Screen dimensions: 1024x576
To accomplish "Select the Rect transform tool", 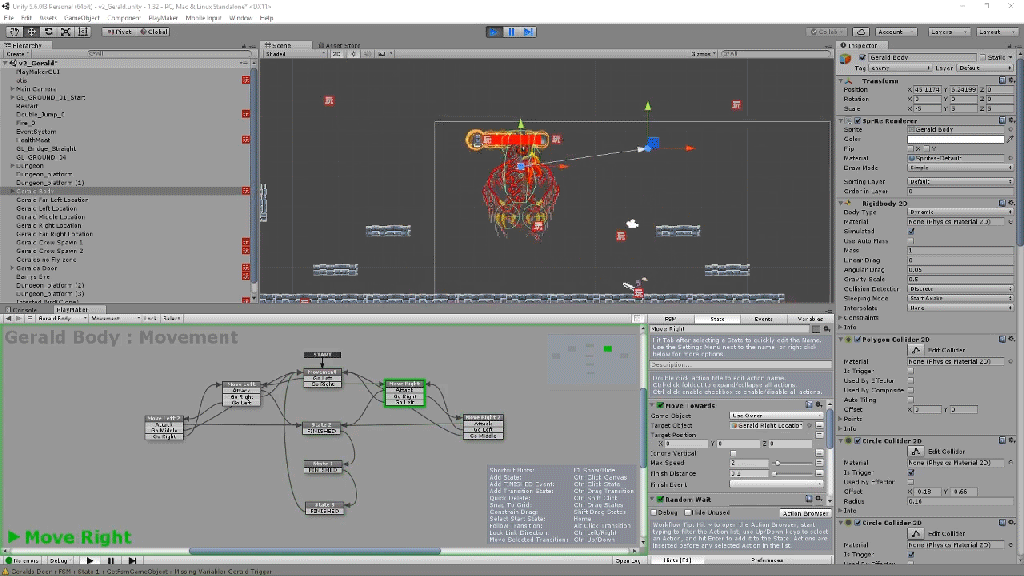I will tap(83, 31).
